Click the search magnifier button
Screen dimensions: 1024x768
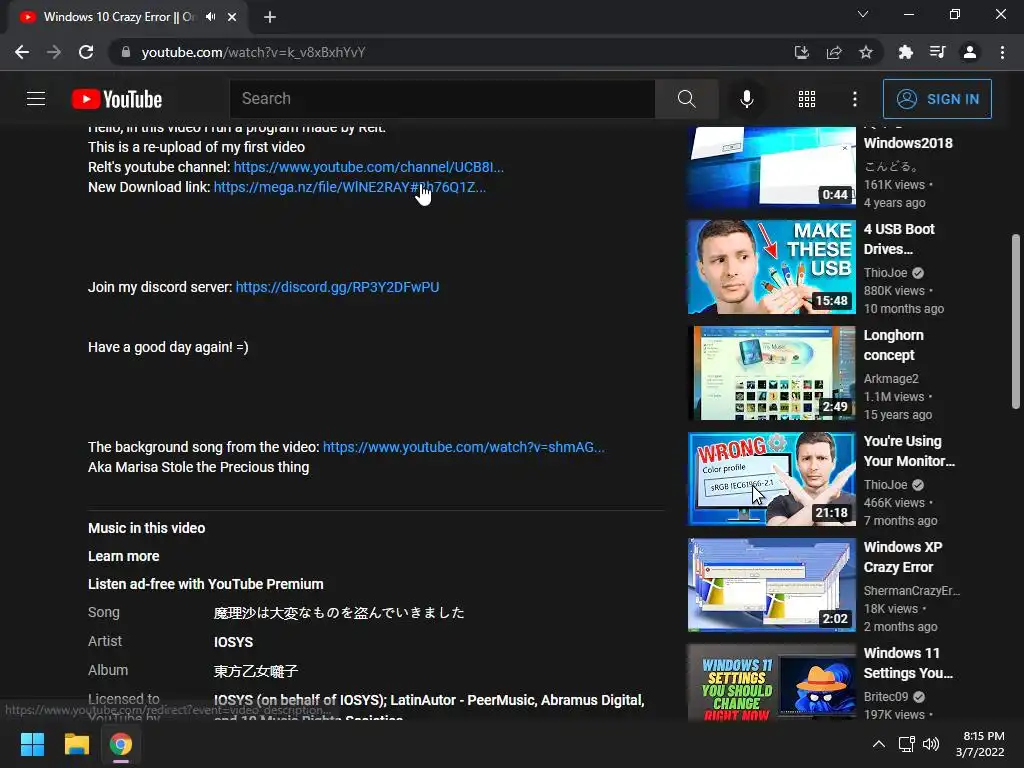[x=686, y=99]
